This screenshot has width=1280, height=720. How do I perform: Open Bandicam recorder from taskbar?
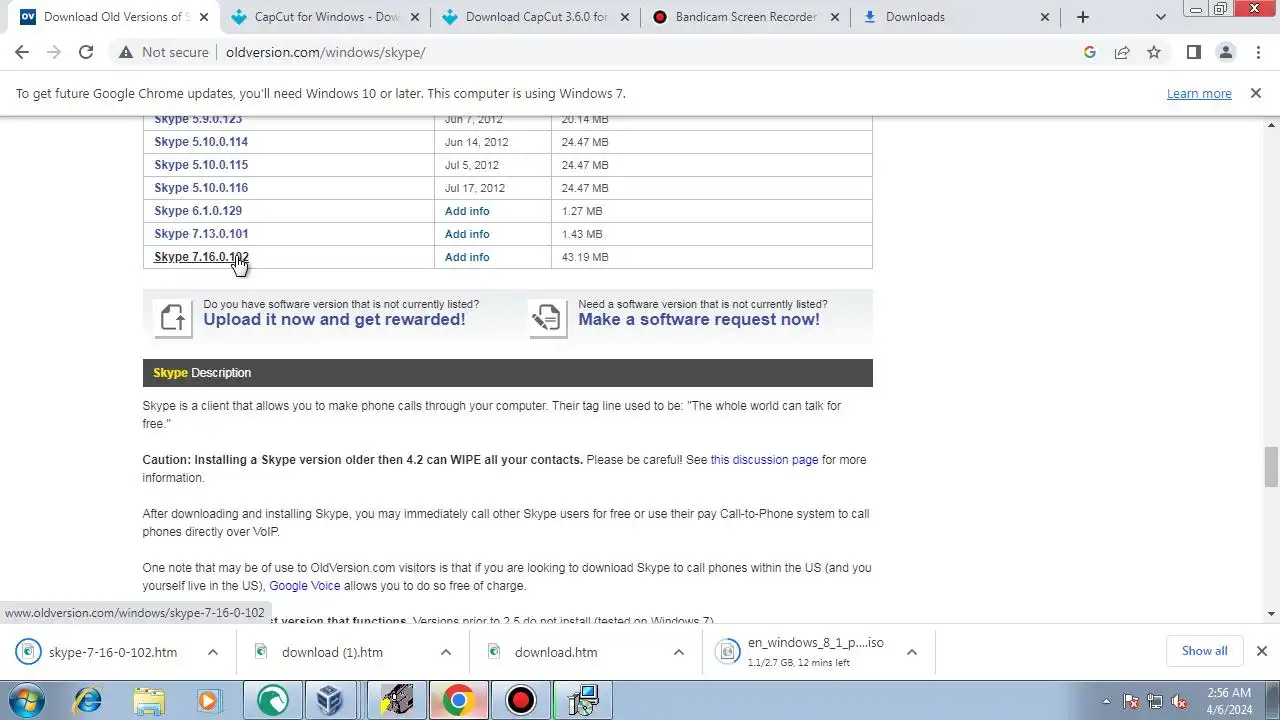coord(520,700)
